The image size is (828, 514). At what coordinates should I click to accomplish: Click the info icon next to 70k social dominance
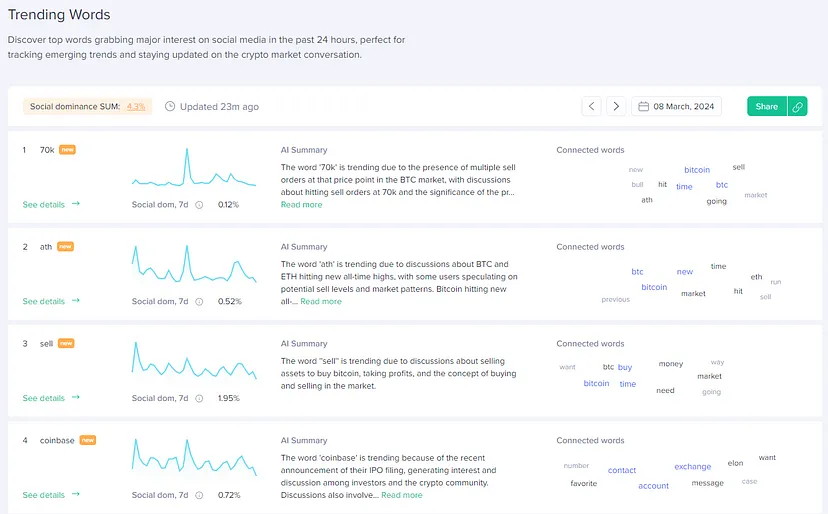(x=199, y=205)
